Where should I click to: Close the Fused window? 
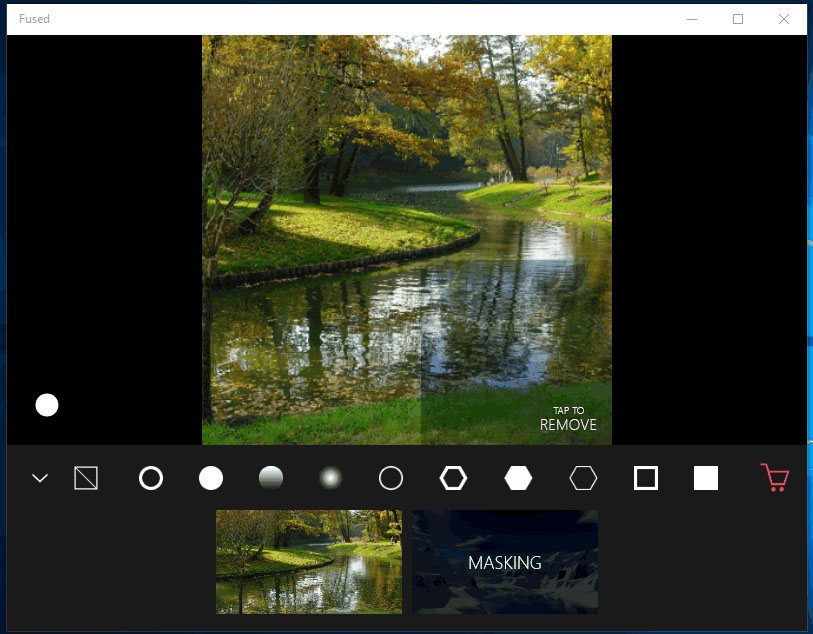click(784, 19)
